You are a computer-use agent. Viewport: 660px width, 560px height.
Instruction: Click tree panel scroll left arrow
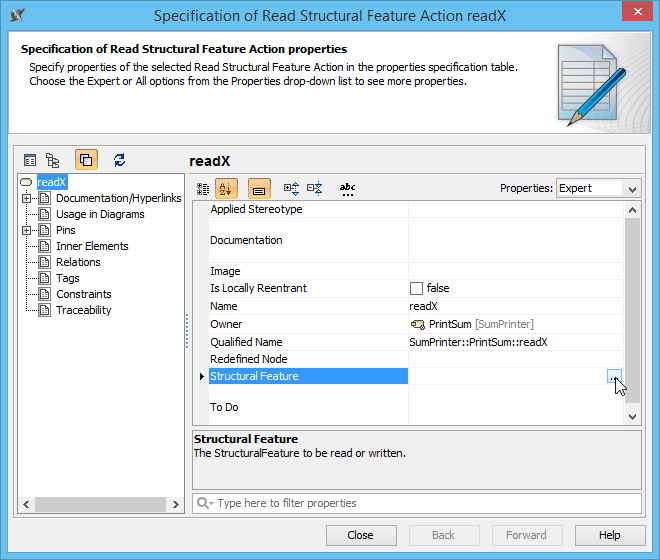point(27,504)
